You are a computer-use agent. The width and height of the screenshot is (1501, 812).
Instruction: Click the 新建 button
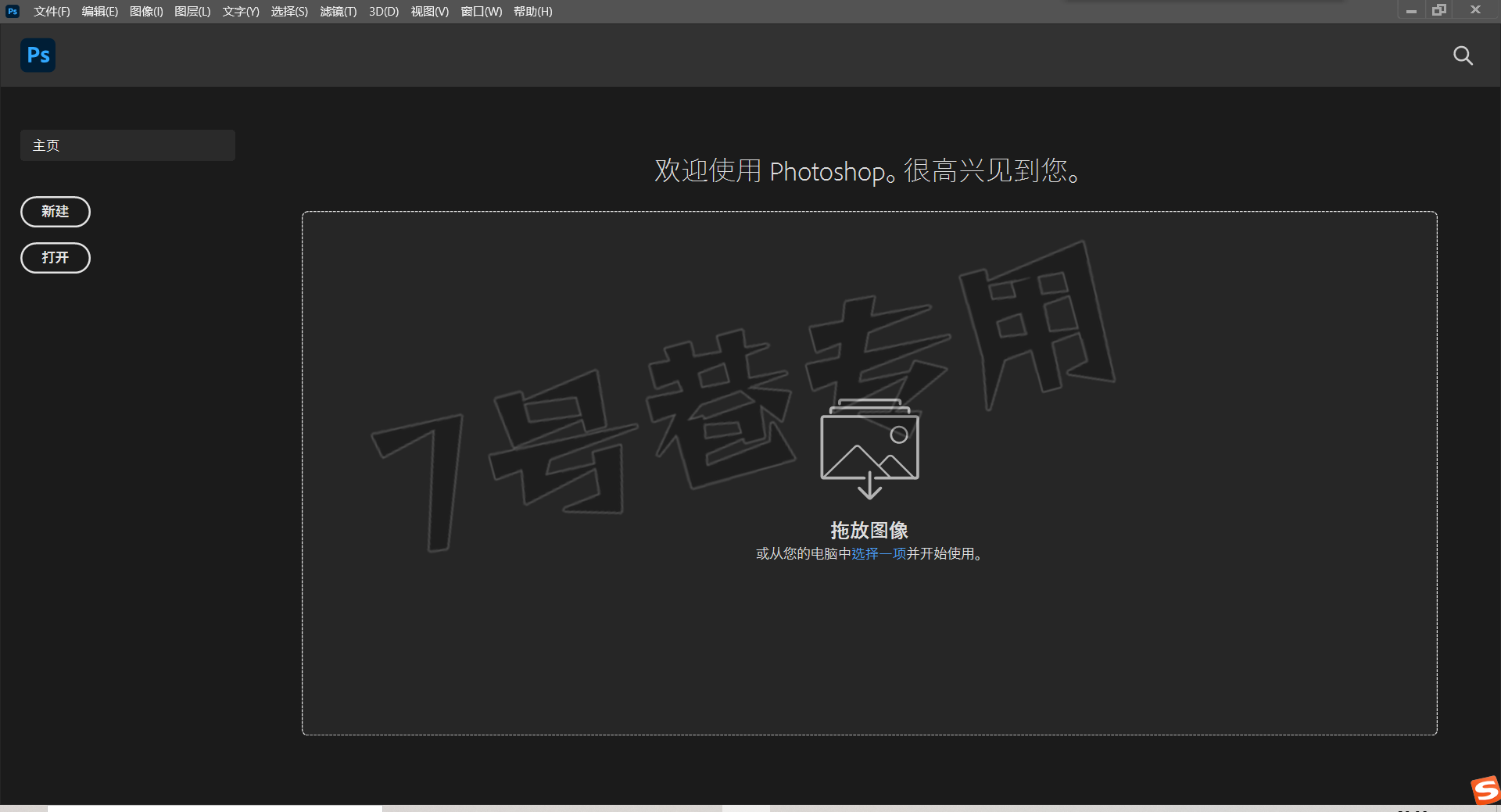[56, 212]
